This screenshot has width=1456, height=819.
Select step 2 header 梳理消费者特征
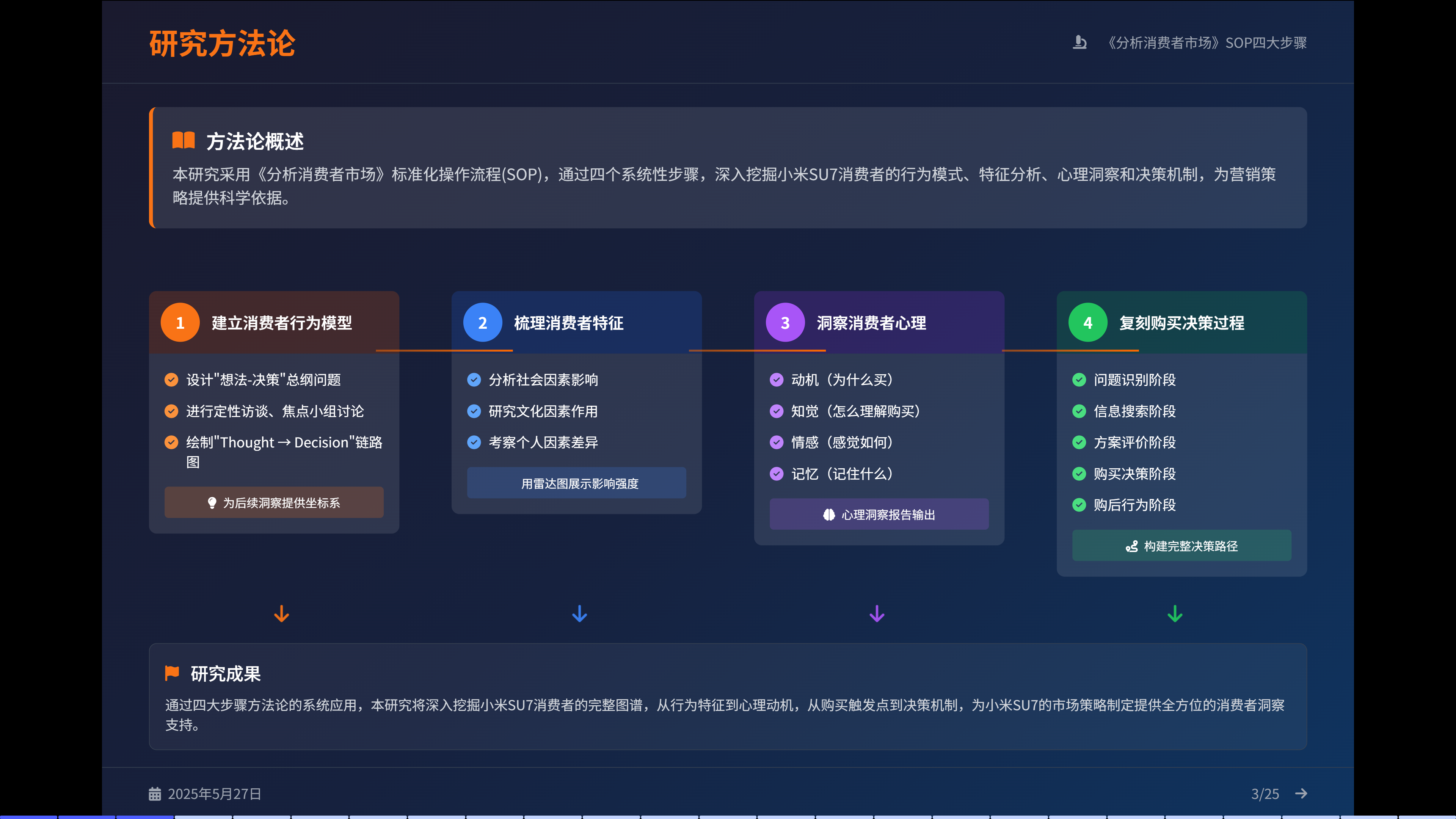(568, 323)
